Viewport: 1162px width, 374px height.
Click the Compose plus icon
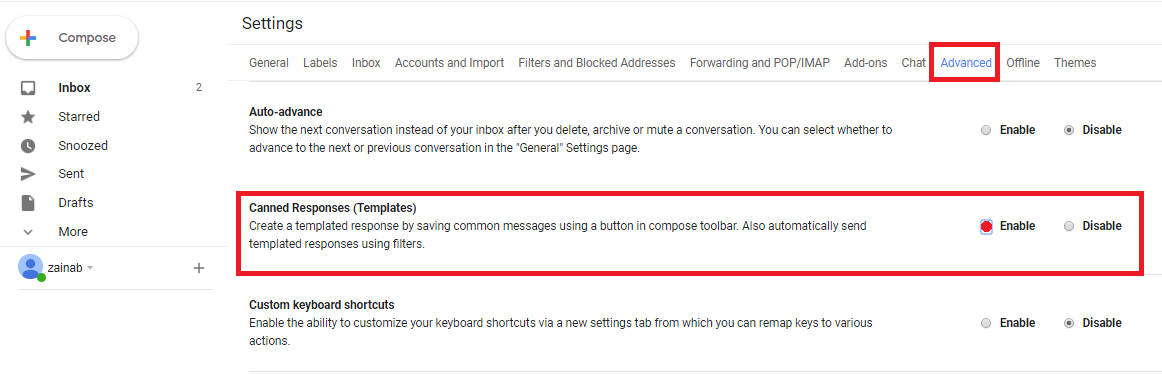click(28, 38)
